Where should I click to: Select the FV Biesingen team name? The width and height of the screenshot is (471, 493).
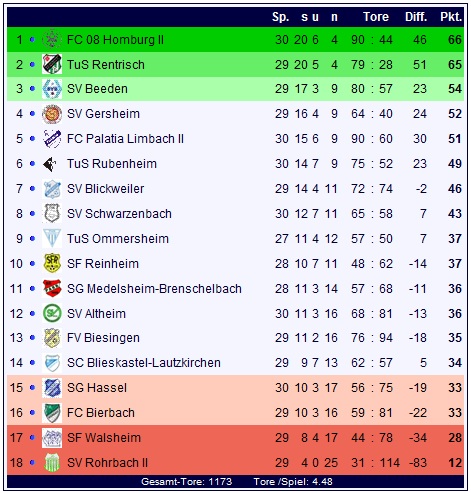click(103, 338)
